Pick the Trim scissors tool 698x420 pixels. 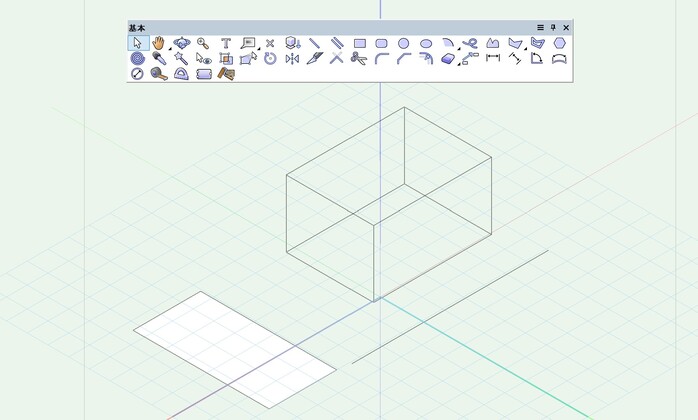359,58
